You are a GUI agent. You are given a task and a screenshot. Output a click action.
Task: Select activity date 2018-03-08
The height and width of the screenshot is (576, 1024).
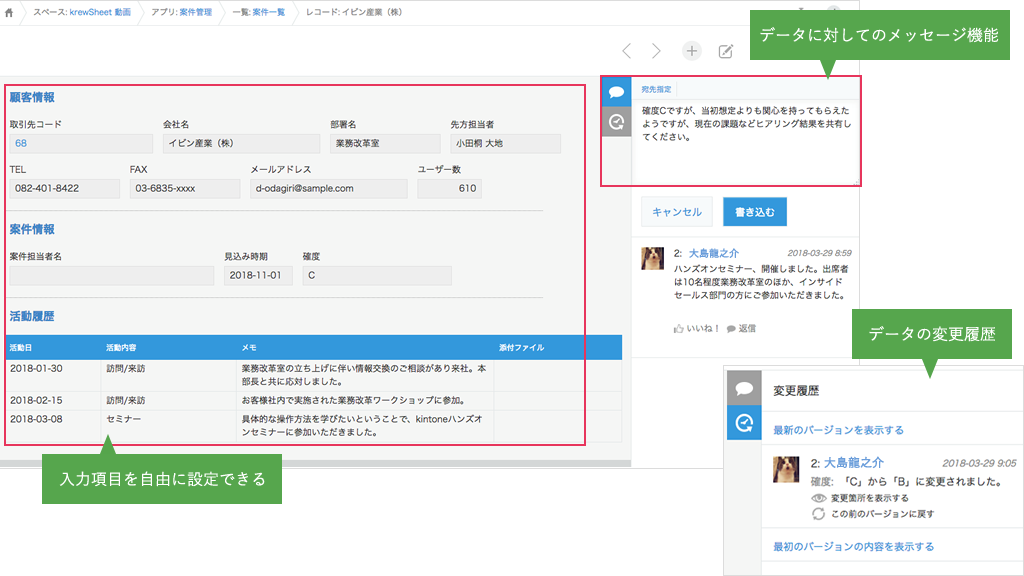[37, 419]
